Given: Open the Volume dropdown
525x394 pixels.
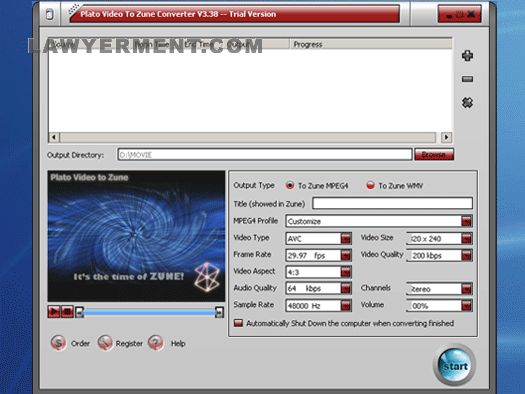Looking at the screenshot, I should pos(466,305).
